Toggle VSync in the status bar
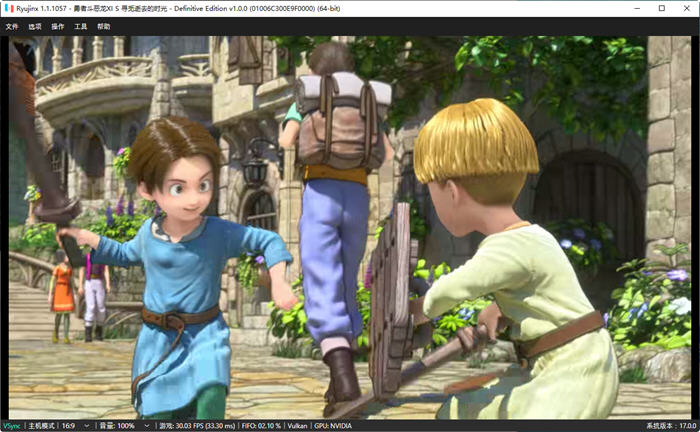The height and width of the screenshot is (432, 700). tap(12, 426)
